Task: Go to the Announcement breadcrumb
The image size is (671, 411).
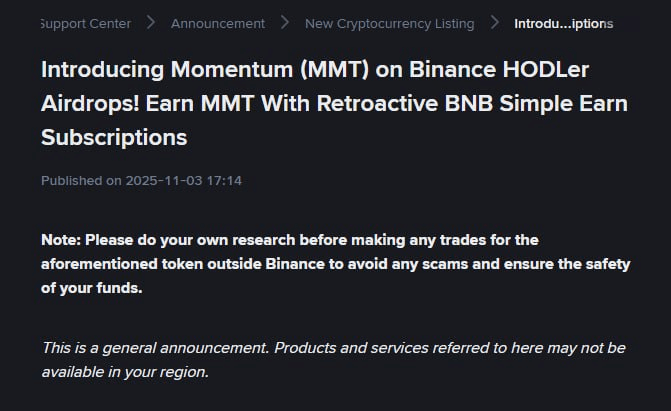Action: point(217,23)
